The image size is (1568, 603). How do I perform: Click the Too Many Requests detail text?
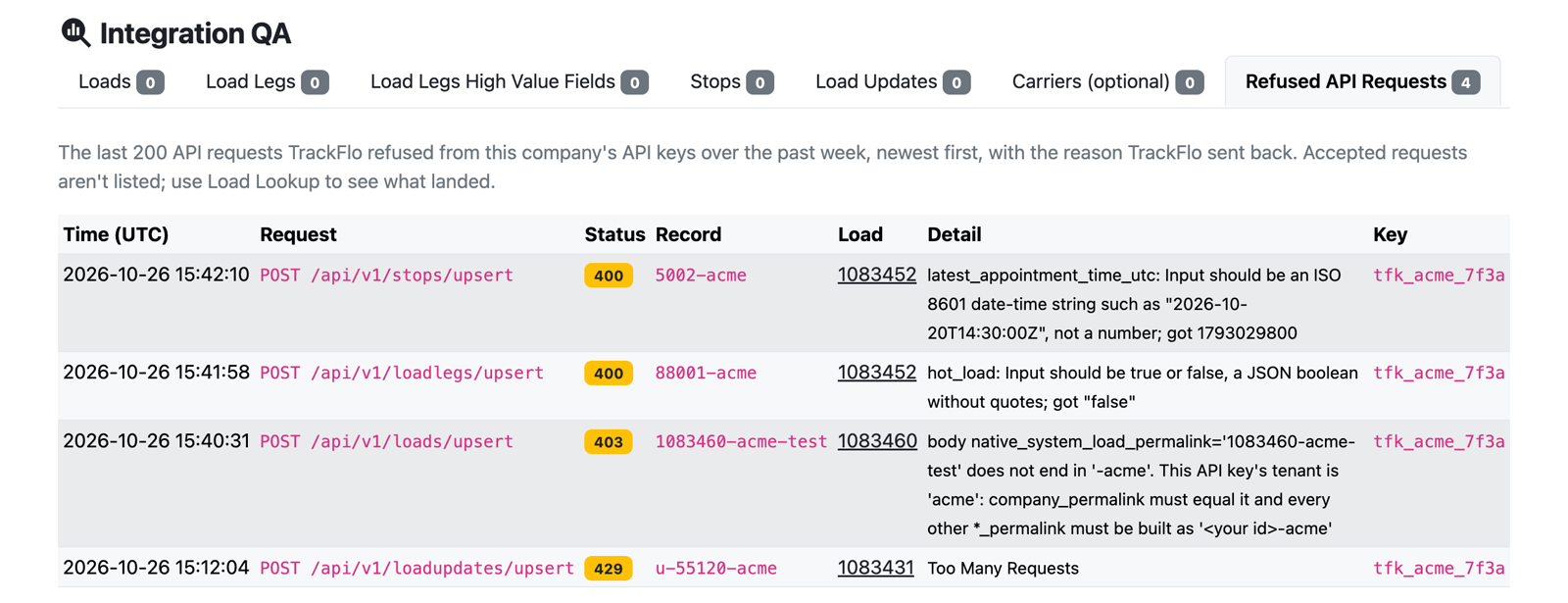click(1003, 568)
